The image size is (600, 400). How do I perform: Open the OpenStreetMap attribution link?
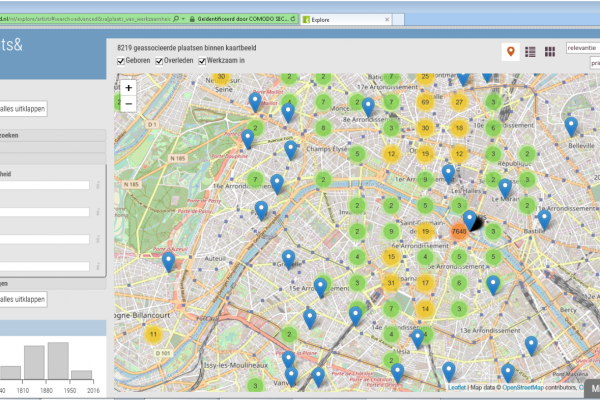(523, 385)
